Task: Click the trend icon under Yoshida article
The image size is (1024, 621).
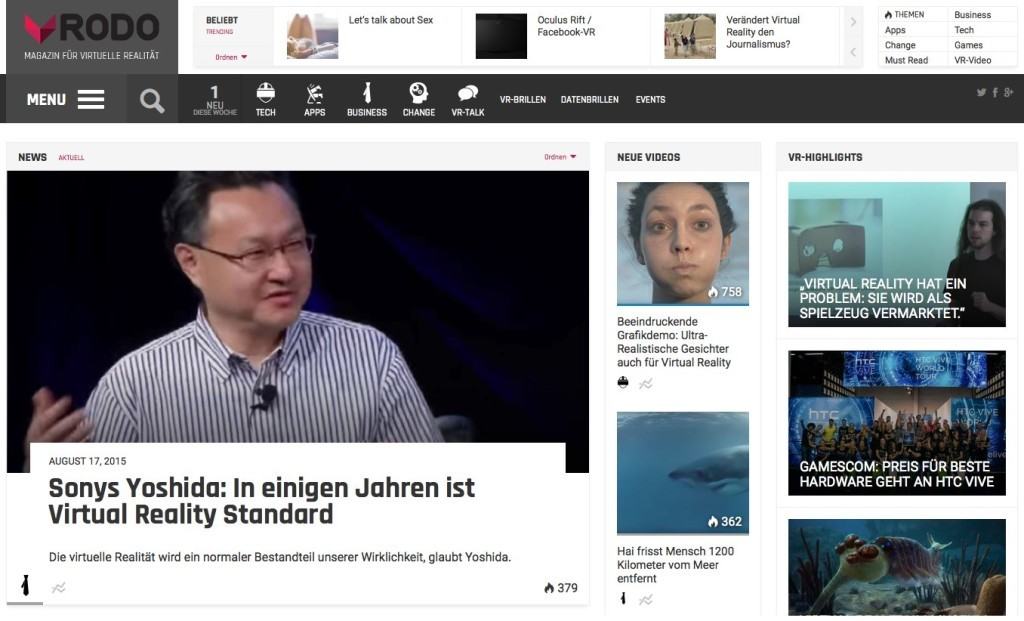Action: point(59,588)
